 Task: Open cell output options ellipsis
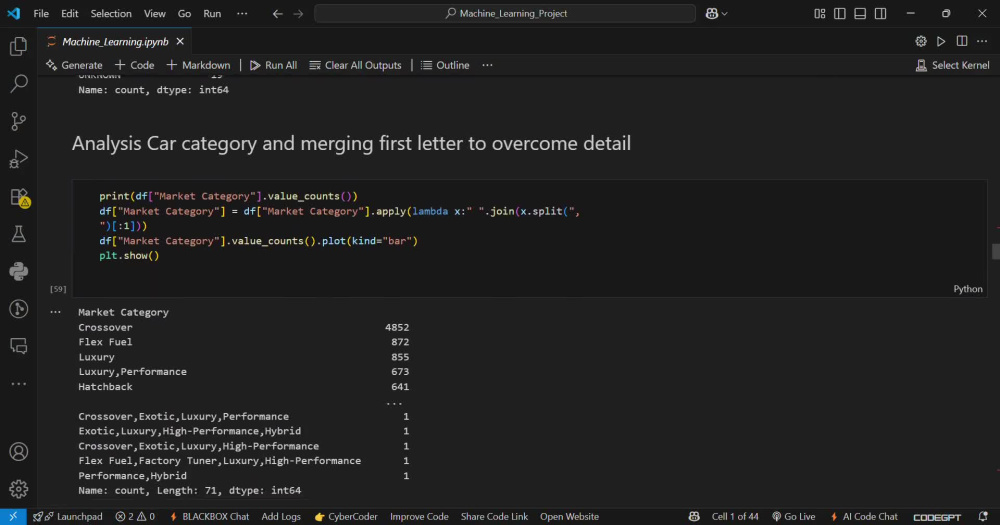55,312
